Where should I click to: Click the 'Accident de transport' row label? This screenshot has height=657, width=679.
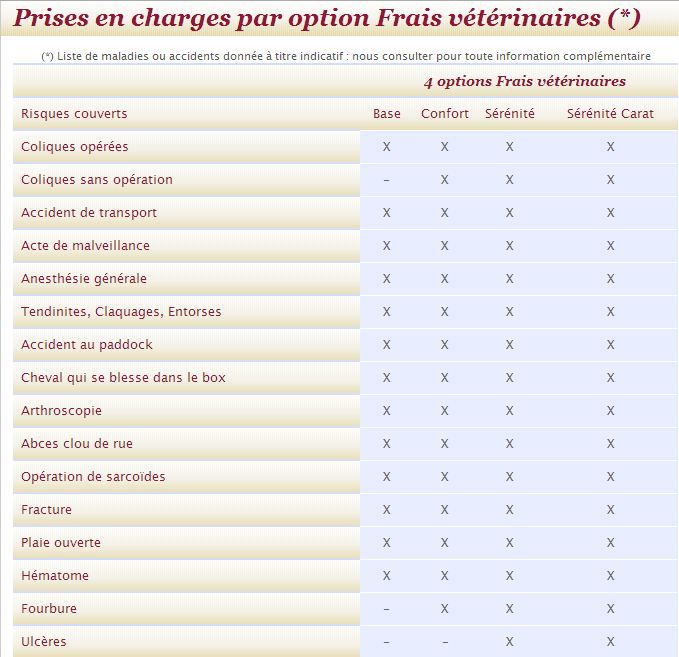coord(89,213)
